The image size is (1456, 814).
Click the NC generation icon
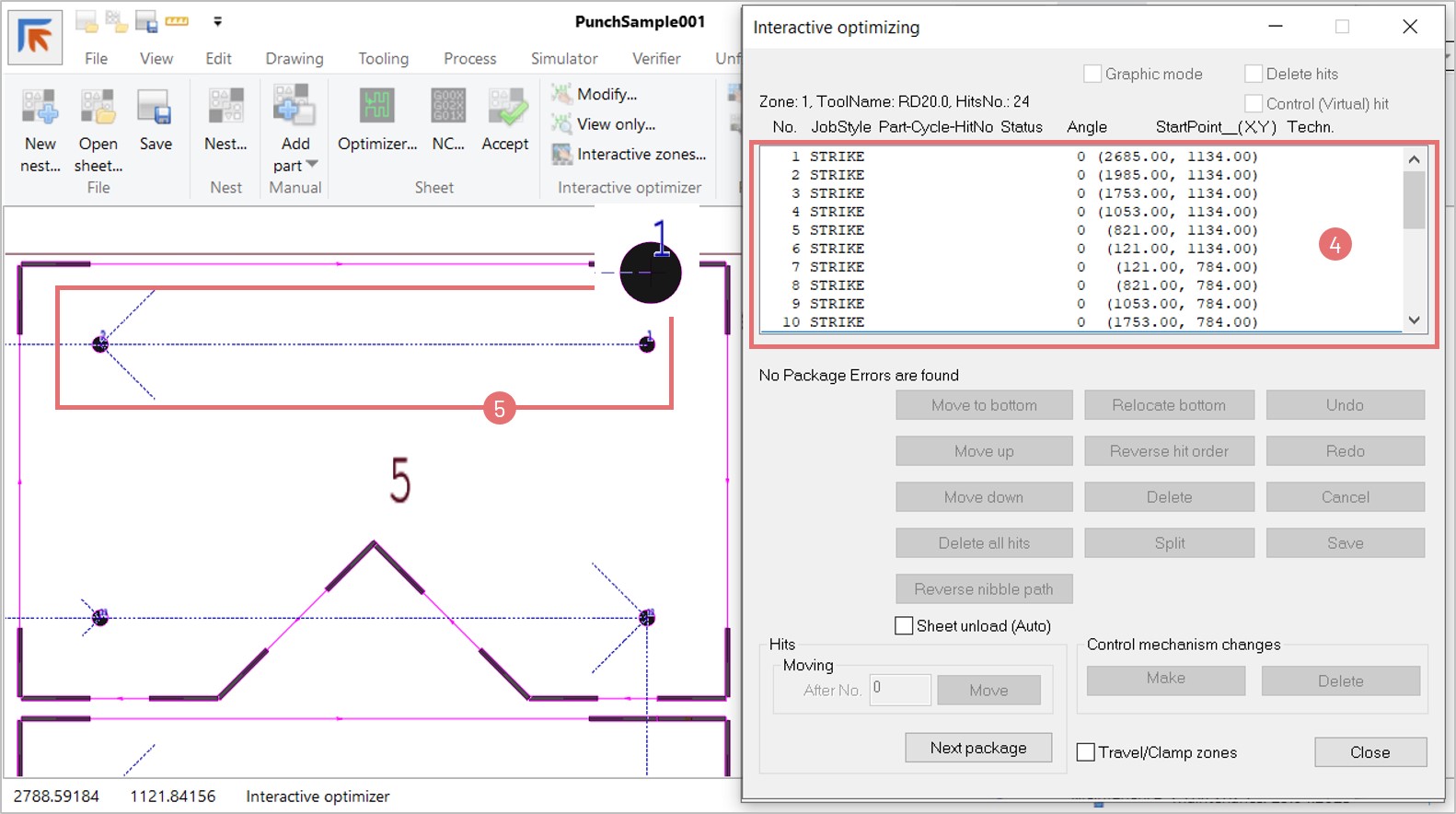(x=448, y=109)
